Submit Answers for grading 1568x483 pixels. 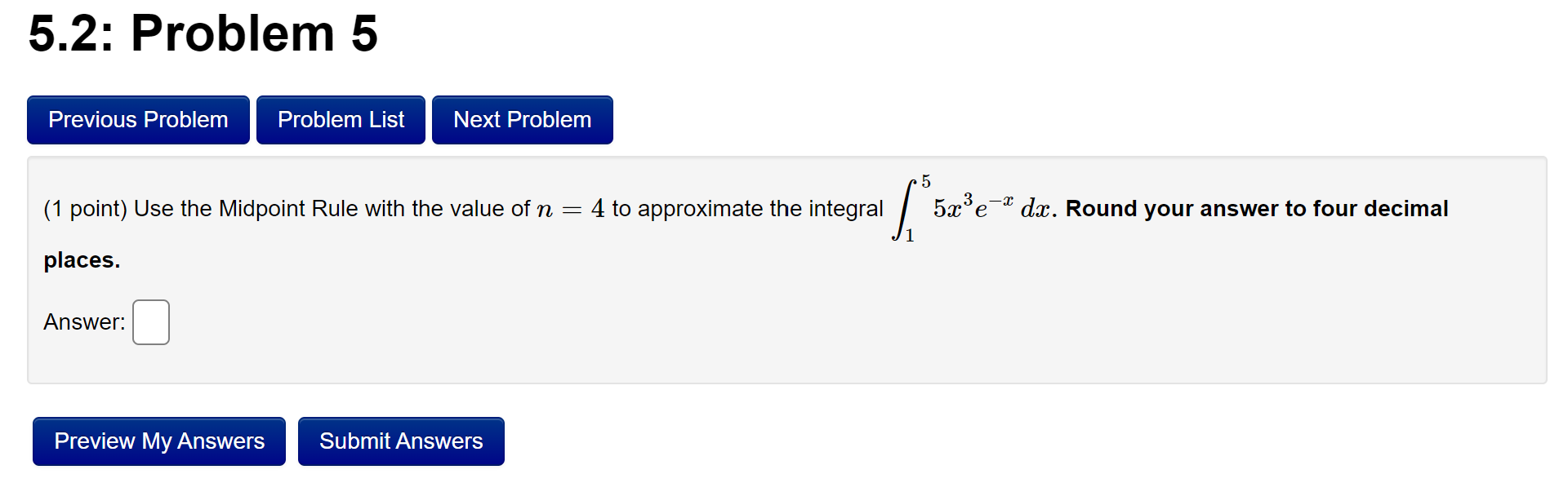401,441
